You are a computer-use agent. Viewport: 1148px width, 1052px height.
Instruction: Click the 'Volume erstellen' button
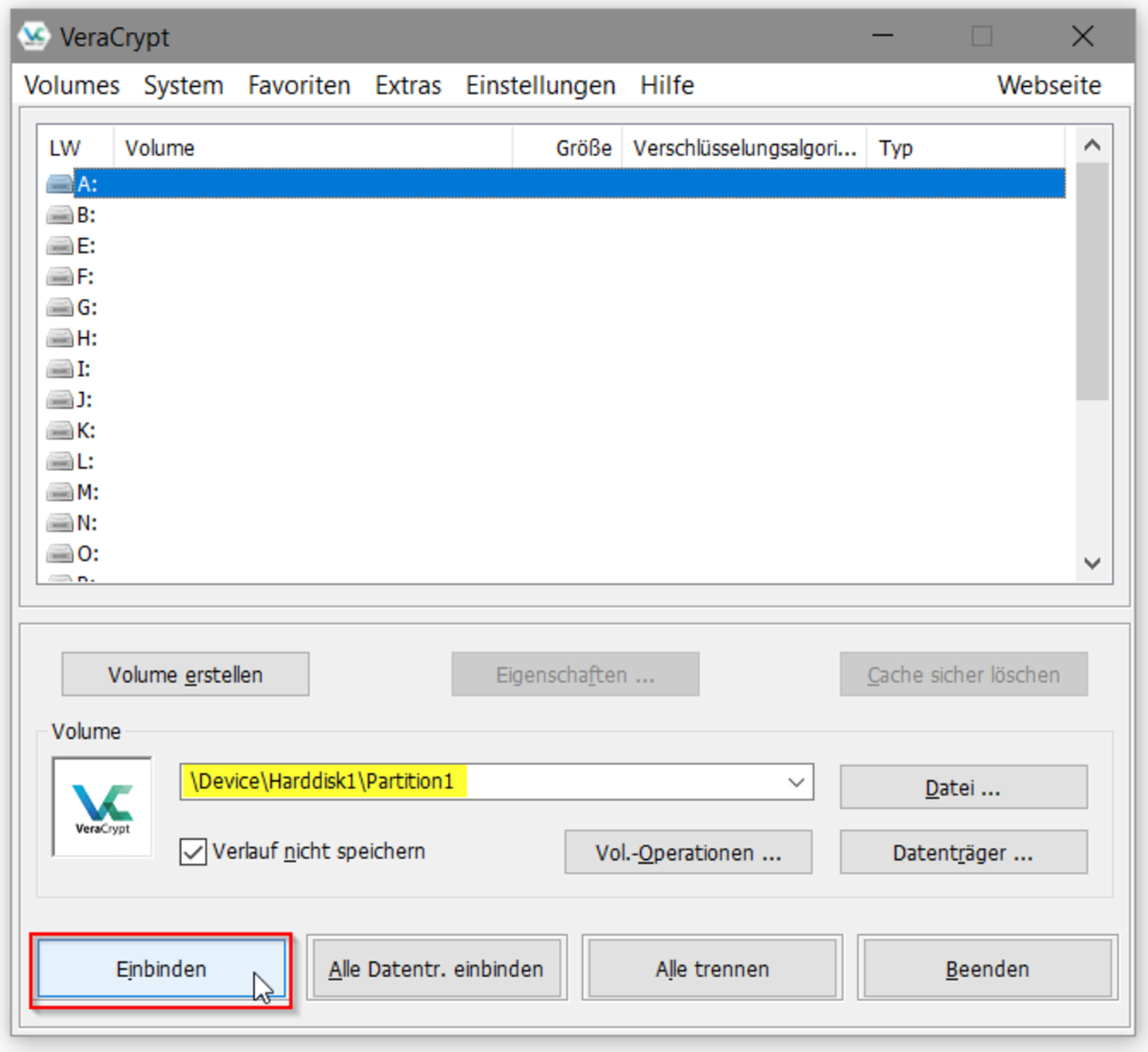(185, 675)
